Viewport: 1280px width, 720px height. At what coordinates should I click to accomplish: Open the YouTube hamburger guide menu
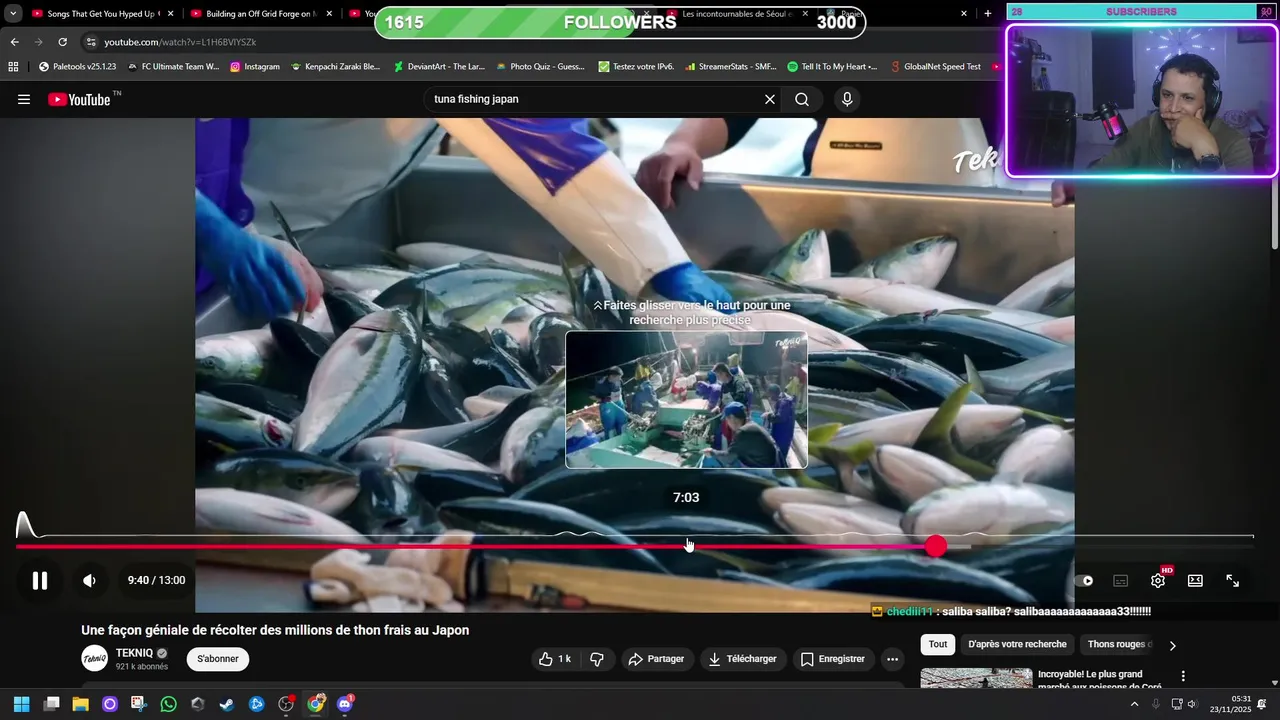click(24, 99)
